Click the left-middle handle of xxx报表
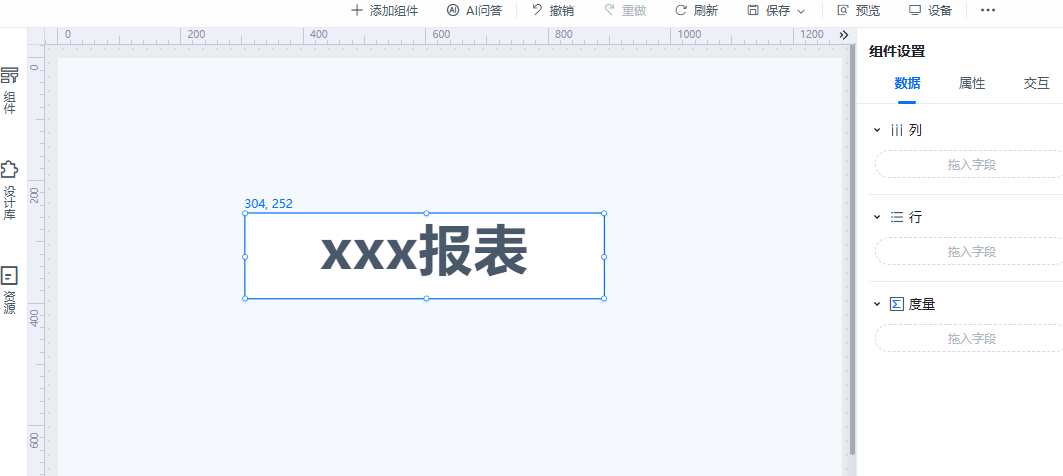This screenshot has height=476, width=1063. (245, 256)
